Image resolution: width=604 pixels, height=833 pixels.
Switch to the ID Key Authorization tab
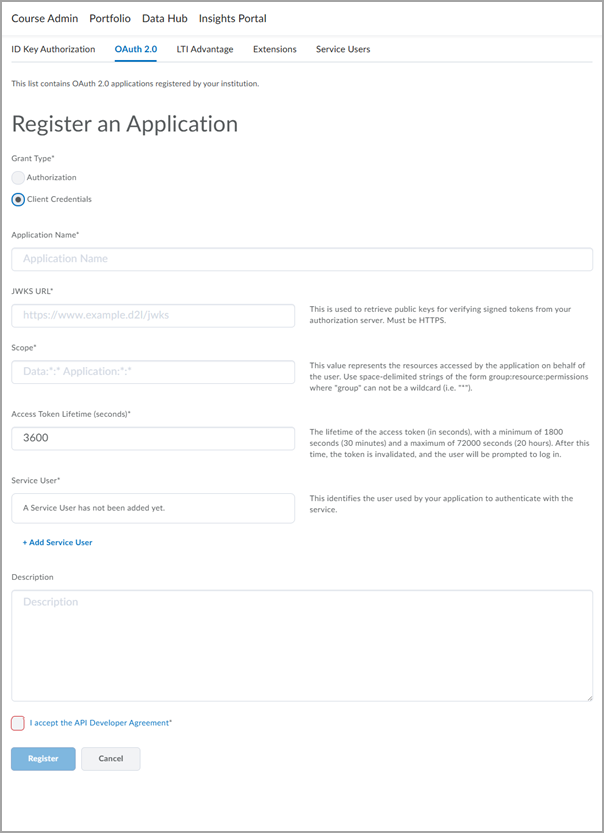click(53, 48)
